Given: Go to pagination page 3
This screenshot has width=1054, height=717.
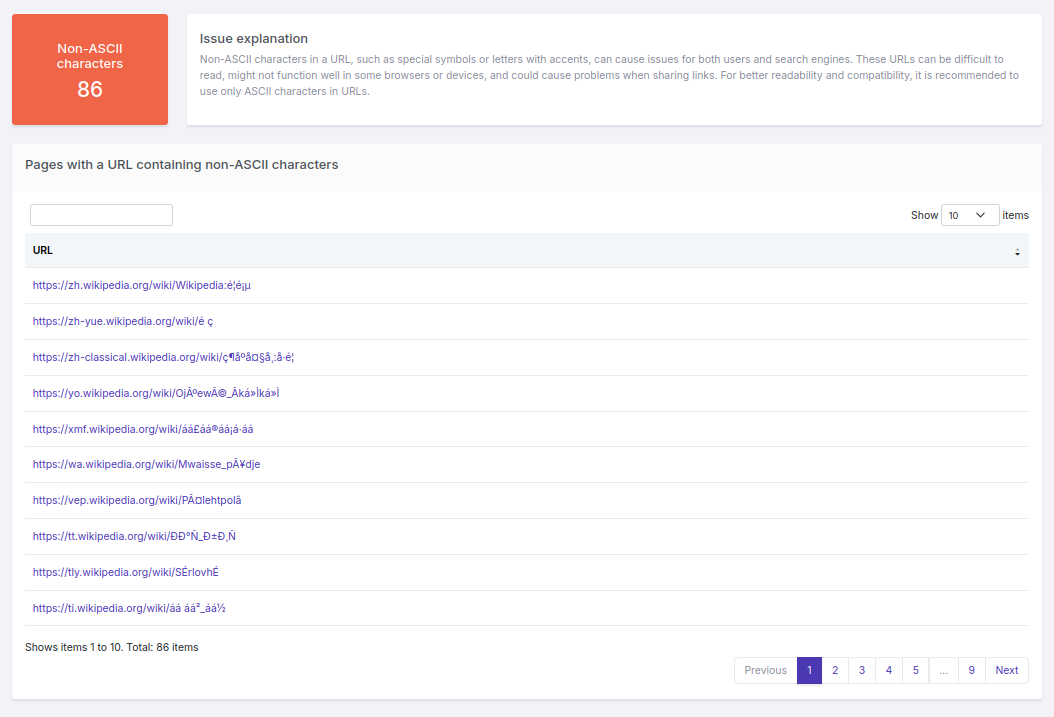Looking at the screenshot, I should 862,671.
